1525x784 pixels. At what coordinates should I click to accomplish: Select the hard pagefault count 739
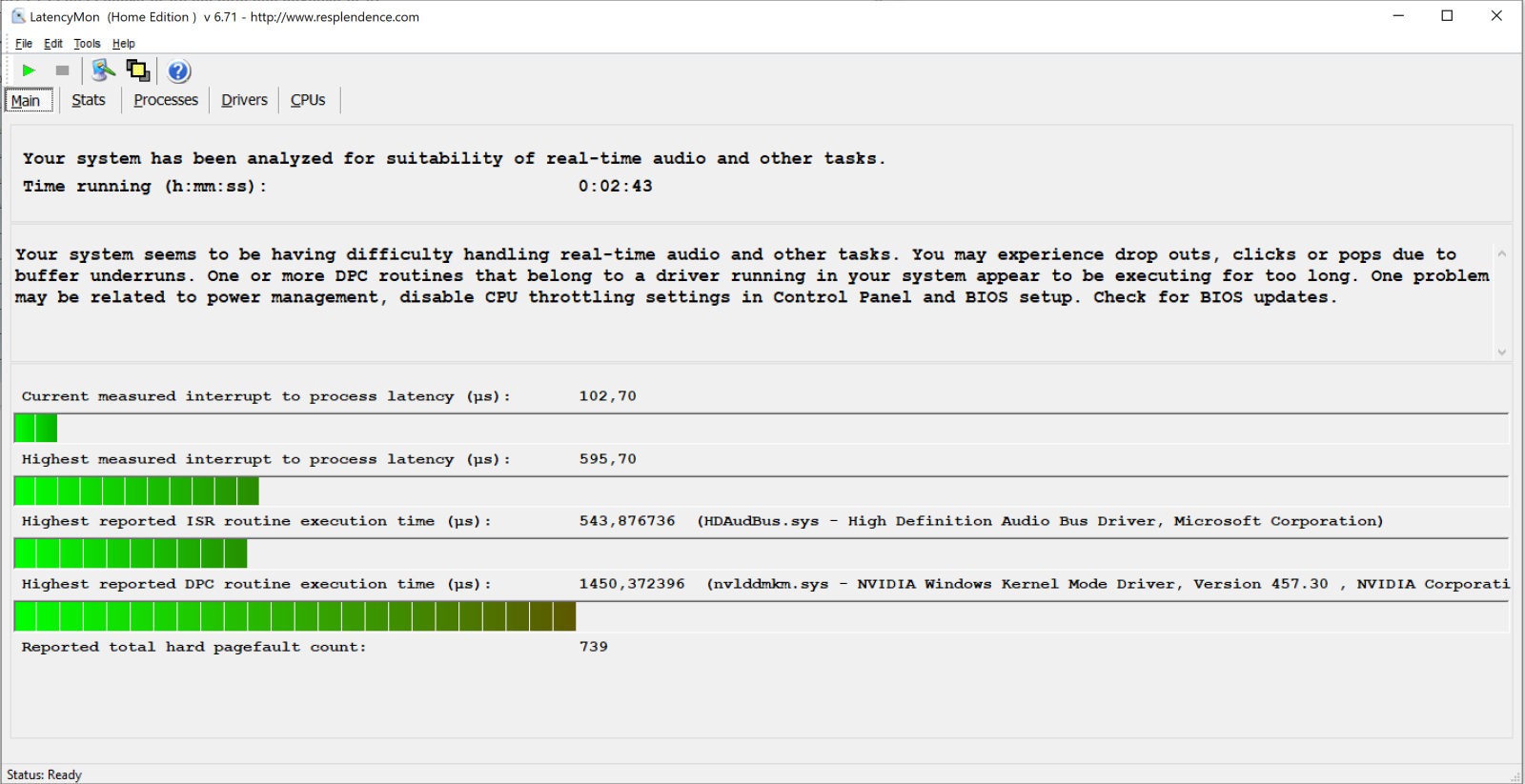tap(593, 647)
